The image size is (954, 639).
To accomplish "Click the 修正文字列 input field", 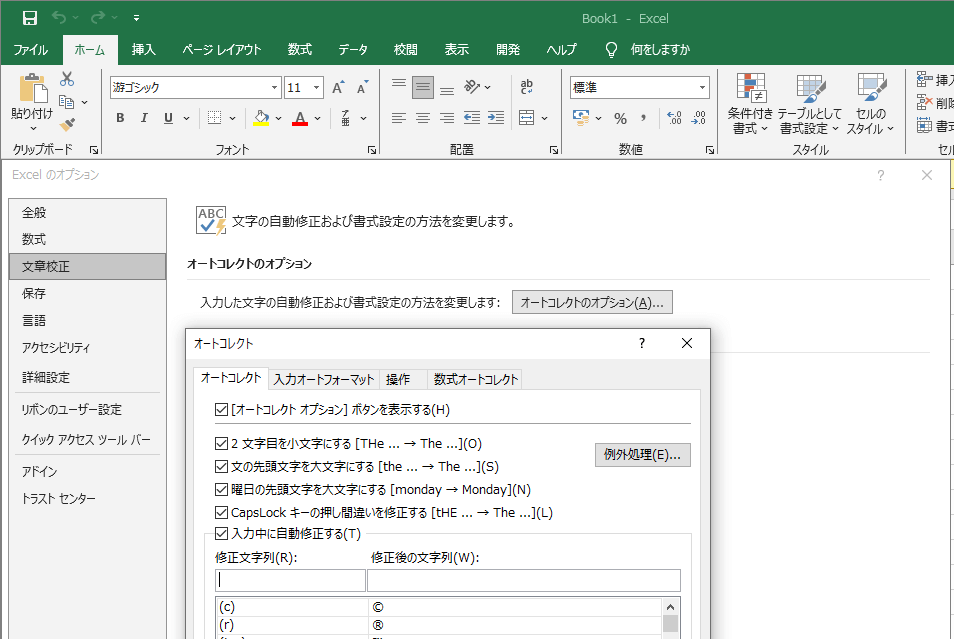I will pos(290,580).
